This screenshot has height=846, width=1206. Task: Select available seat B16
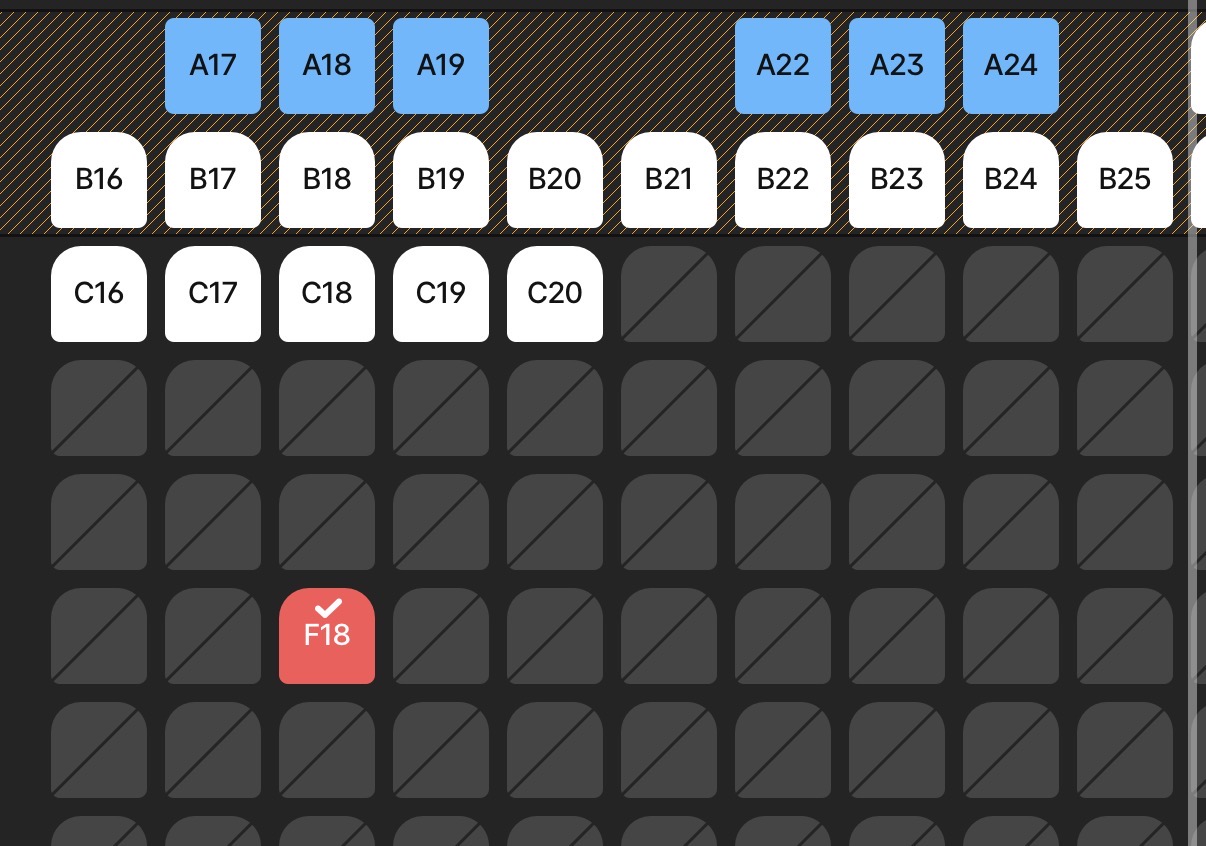pyautogui.click(x=99, y=180)
